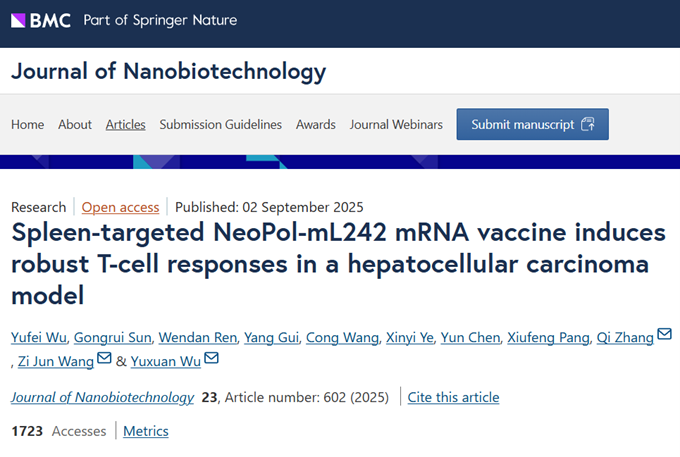The width and height of the screenshot is (680, 457).
Task: Open the Home menu item
Action: pos(28,125)
